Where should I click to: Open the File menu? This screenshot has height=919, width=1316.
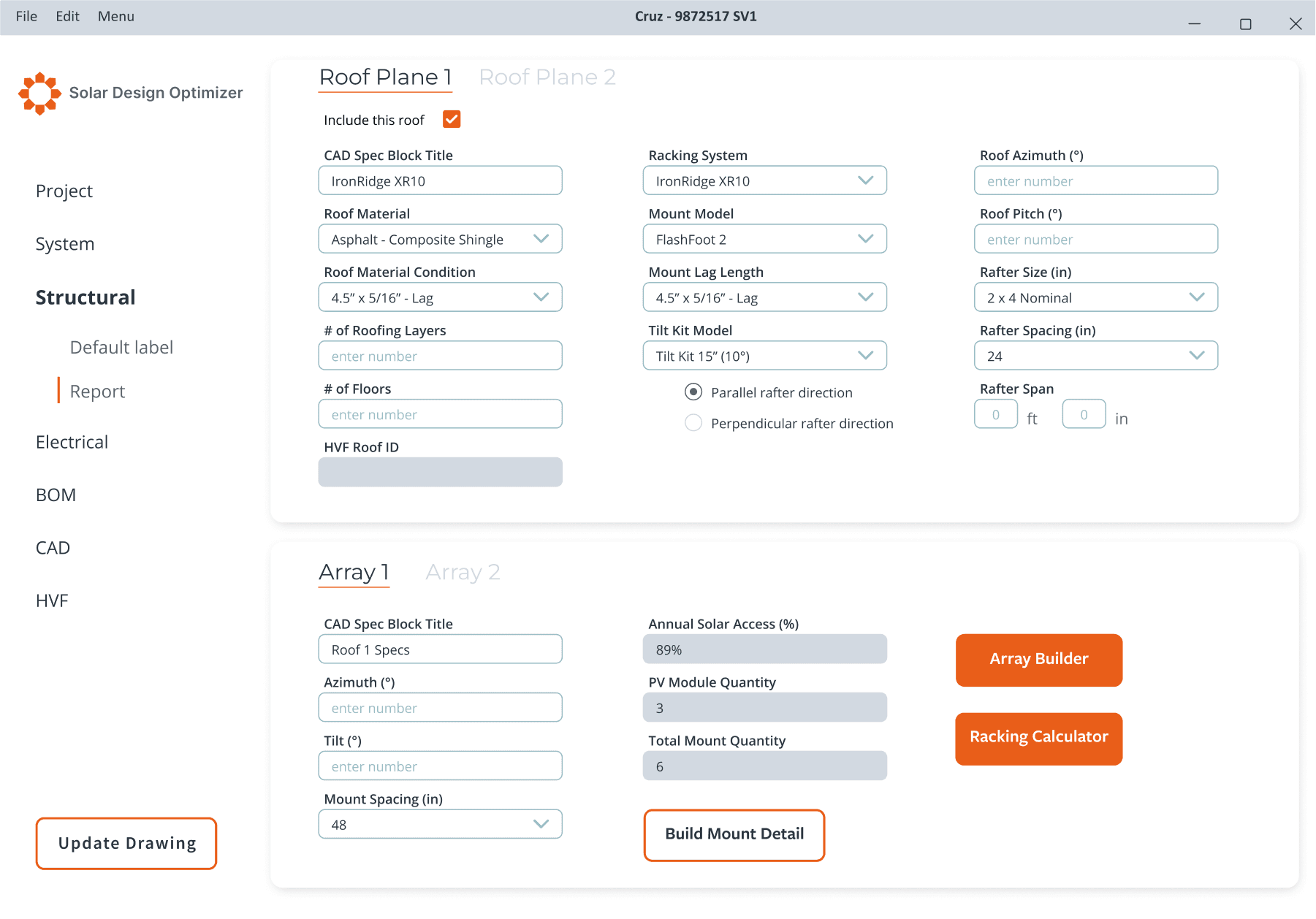coord(26,16)
